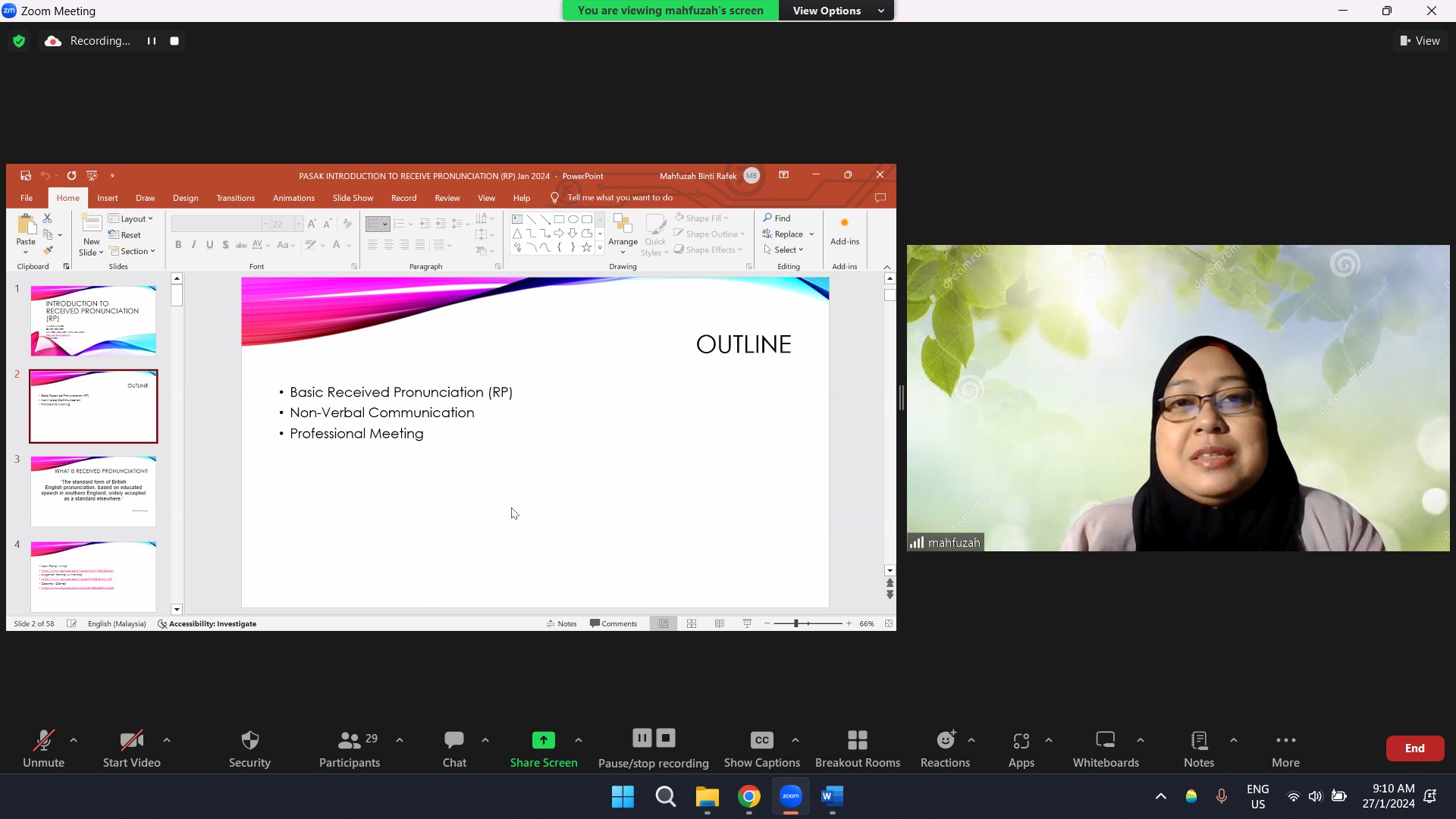Expand the arrow next to Participants
The height and width of the screenshot is (819, 1456).
click(400, 740)
